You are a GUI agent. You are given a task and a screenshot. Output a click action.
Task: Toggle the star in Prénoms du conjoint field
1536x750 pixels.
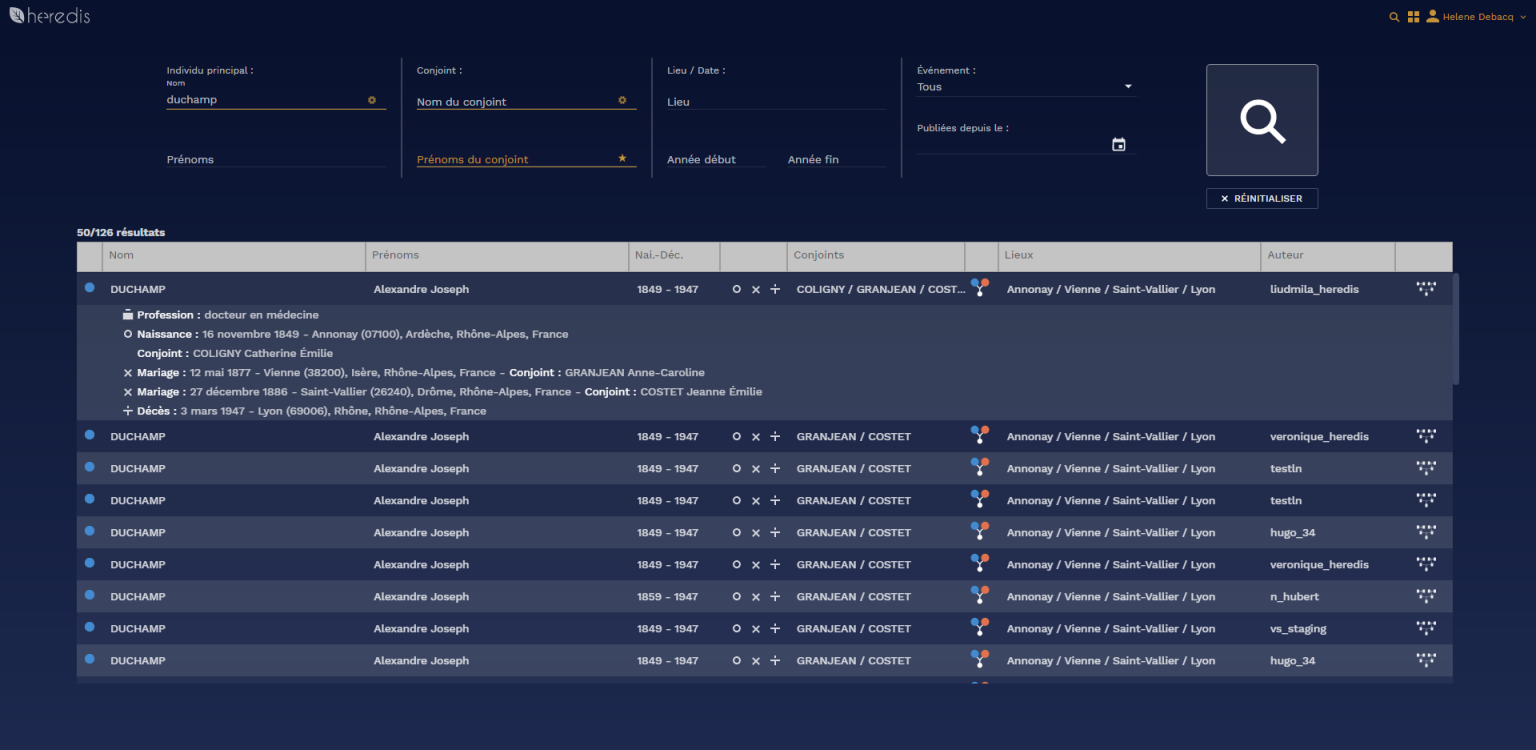point(622,158)
